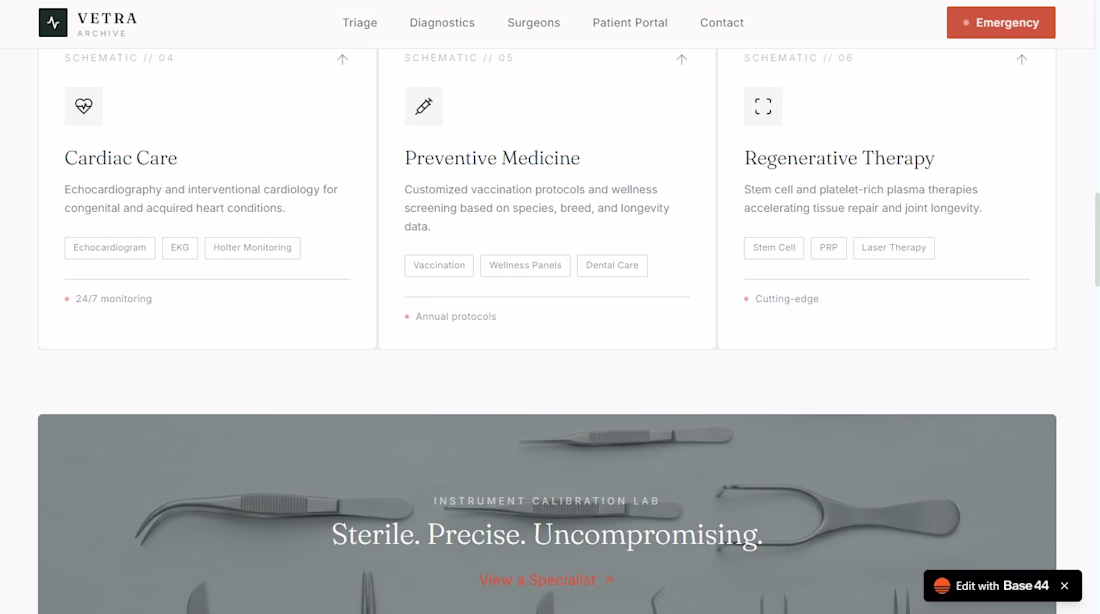Click the arrow icon on Schematic 06 card
This screenshot has width=1100, height=614.
pyautogui.click(x=1021, y=60)
